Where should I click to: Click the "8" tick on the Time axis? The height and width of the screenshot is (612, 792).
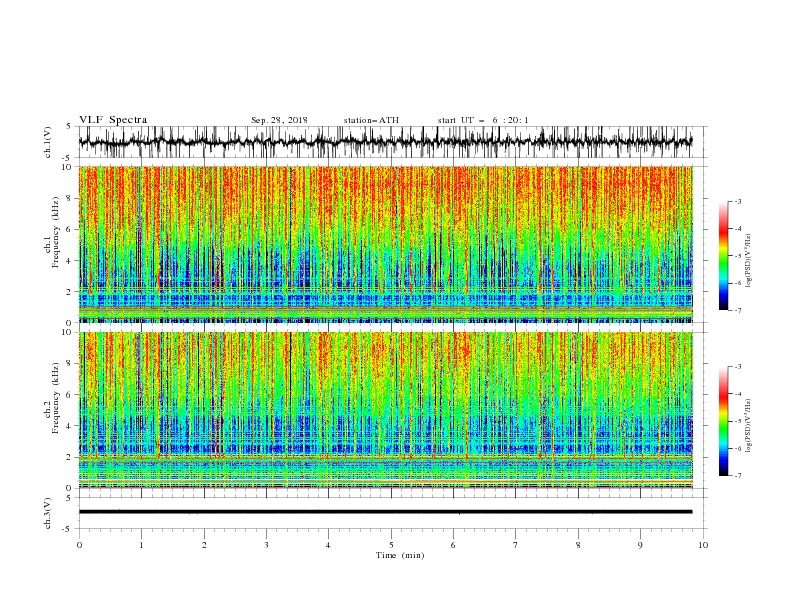point(578,545)
